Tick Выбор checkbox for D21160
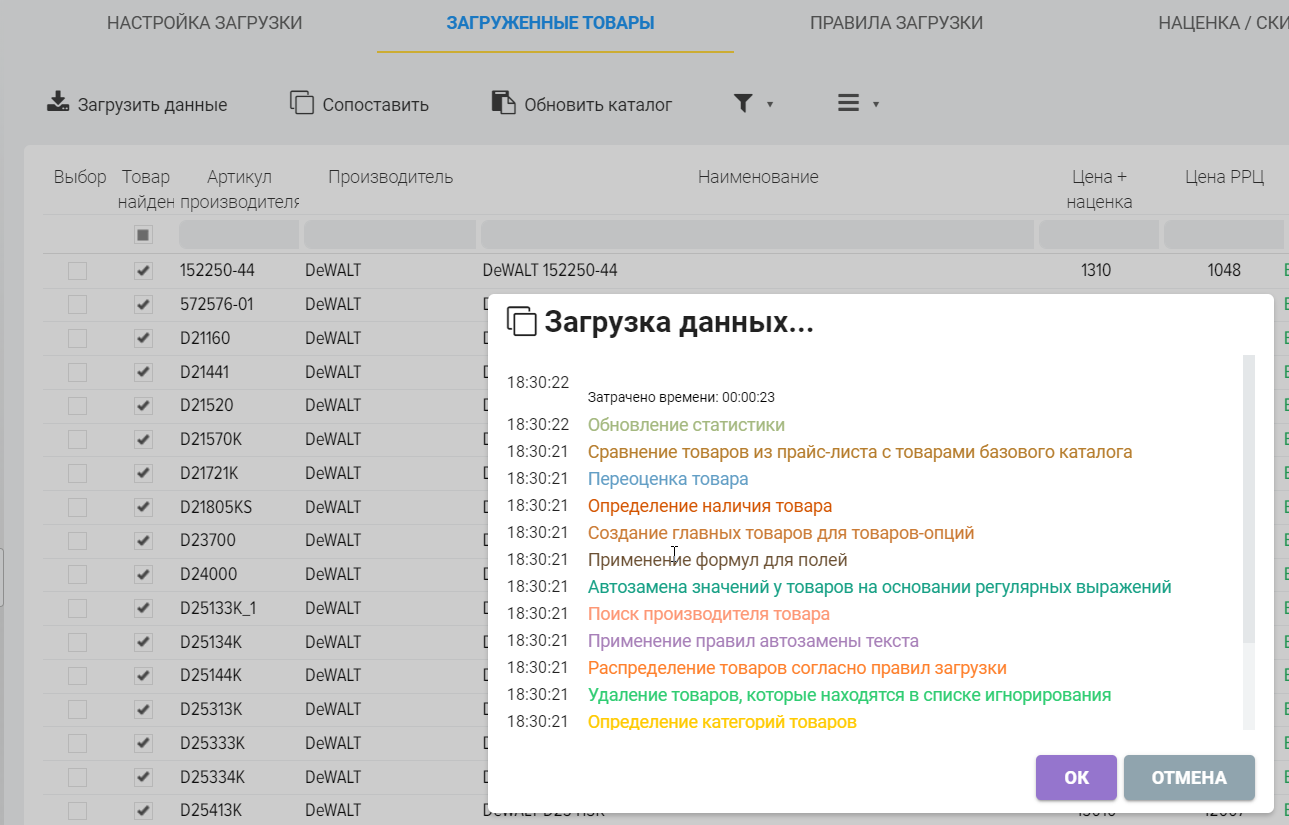The height and width of the screenshot is (825, 1289). point(77,338)
